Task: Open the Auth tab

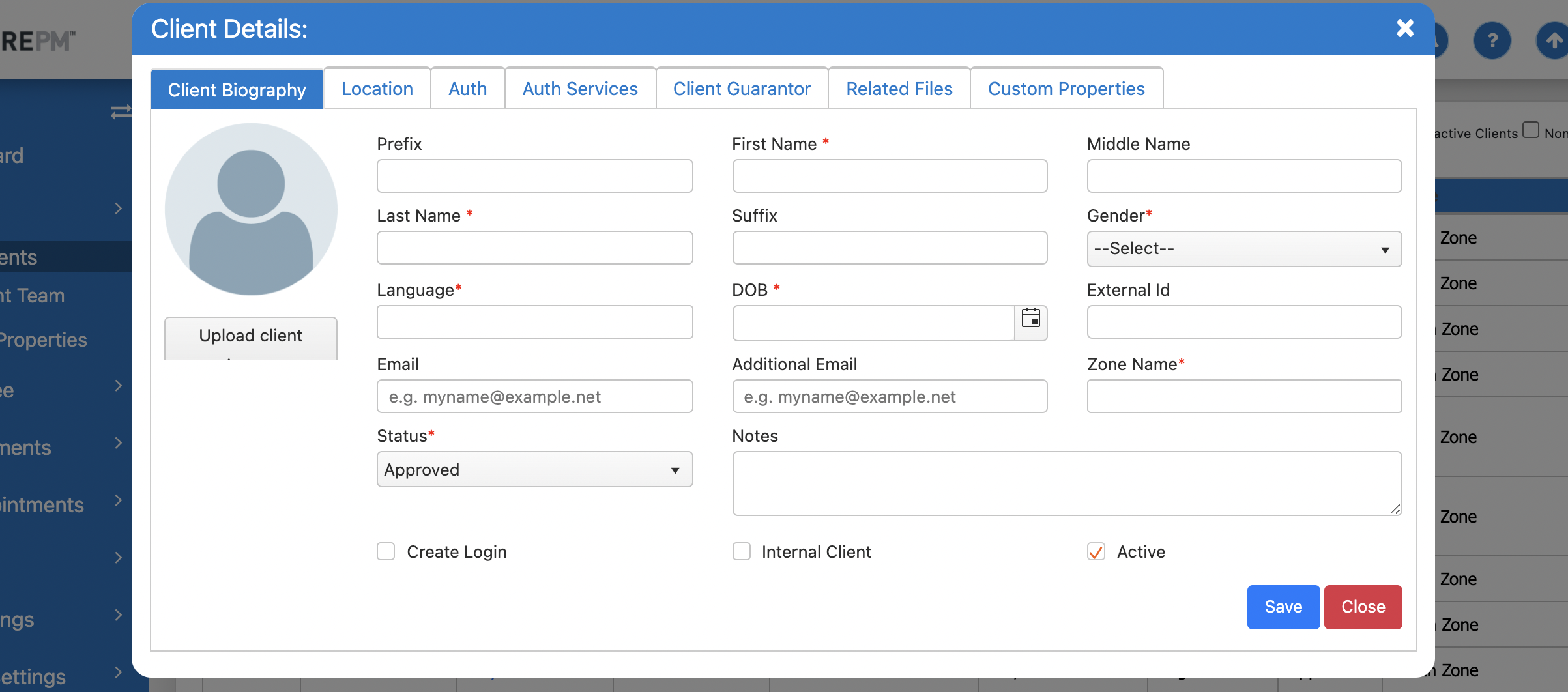Action: [x=467, y=89]
